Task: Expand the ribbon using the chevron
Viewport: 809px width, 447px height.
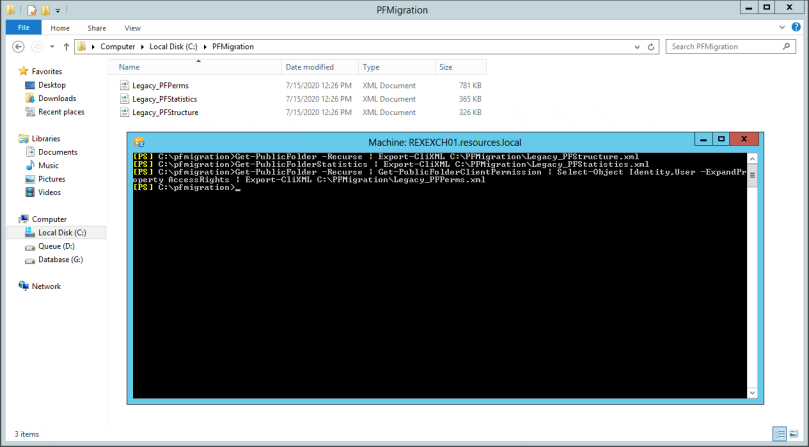Action: click(x=783, y=28)
